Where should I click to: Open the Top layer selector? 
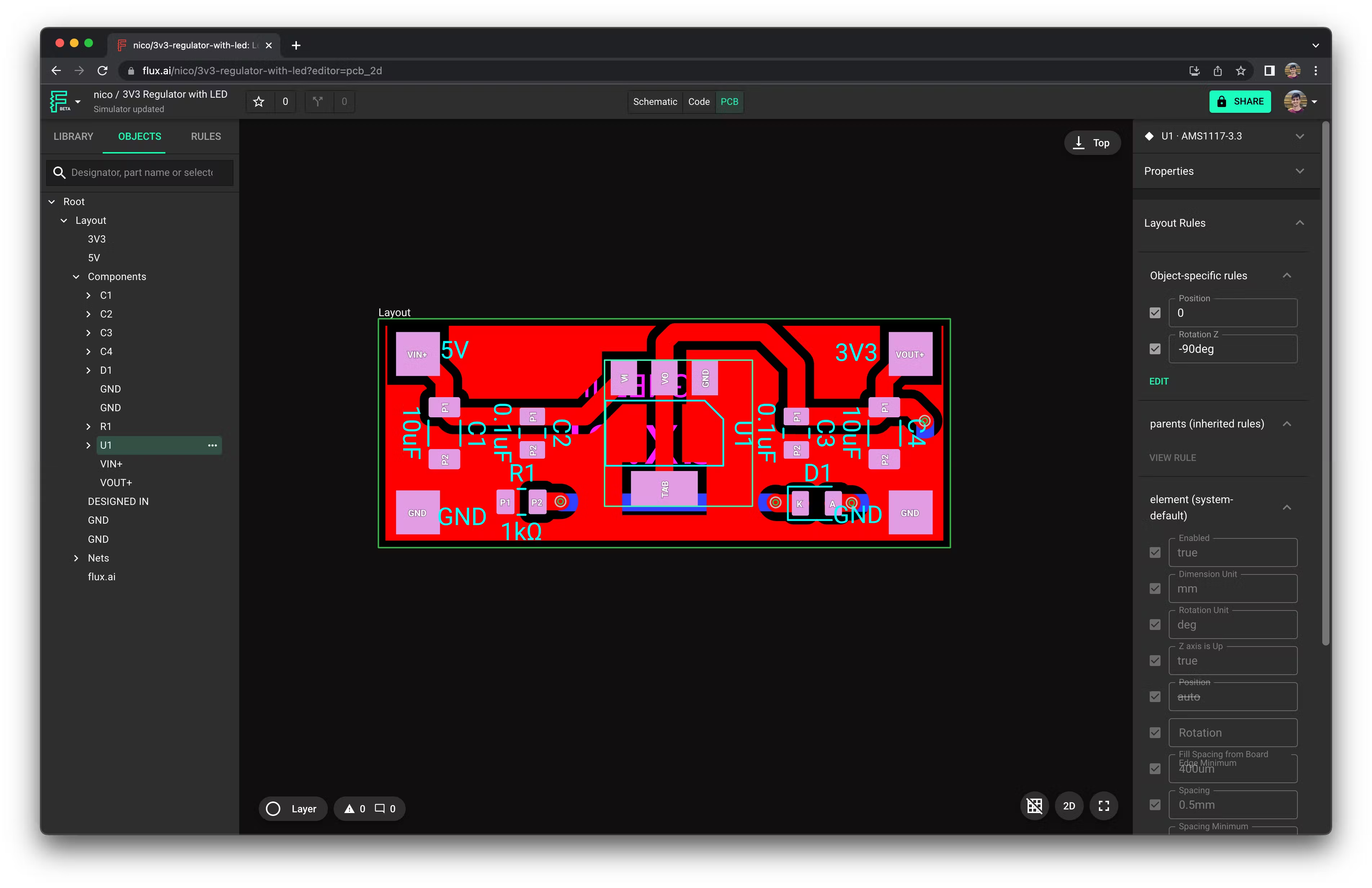click(x=1092, y=142)
